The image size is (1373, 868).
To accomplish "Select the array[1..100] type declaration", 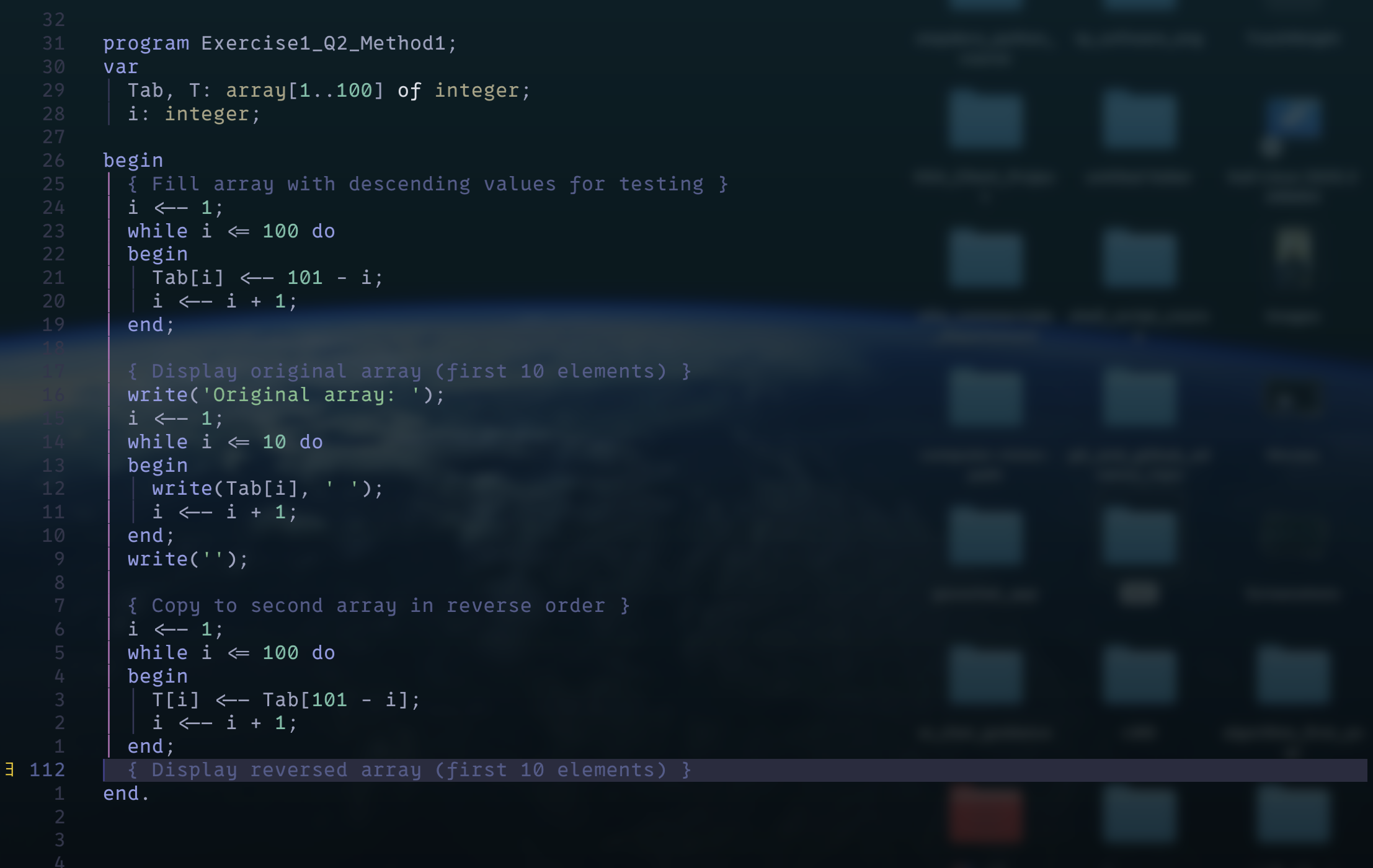I will point(304,91).
